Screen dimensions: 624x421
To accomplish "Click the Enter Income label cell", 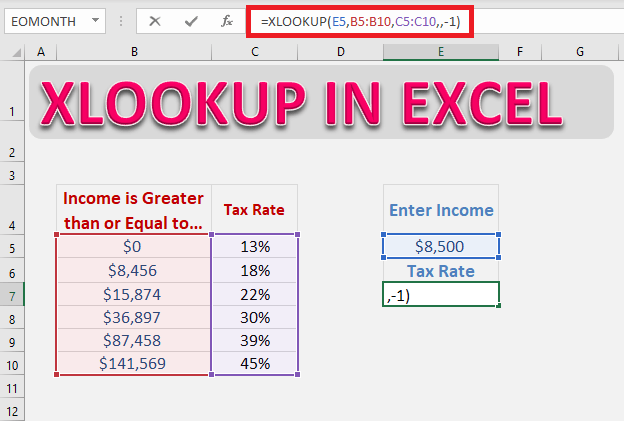I will (441, 210).
